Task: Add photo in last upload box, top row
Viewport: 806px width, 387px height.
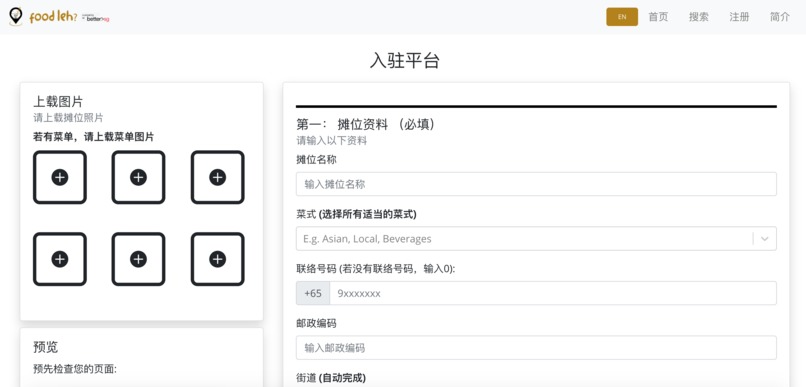Action: (x=217, y=177)
